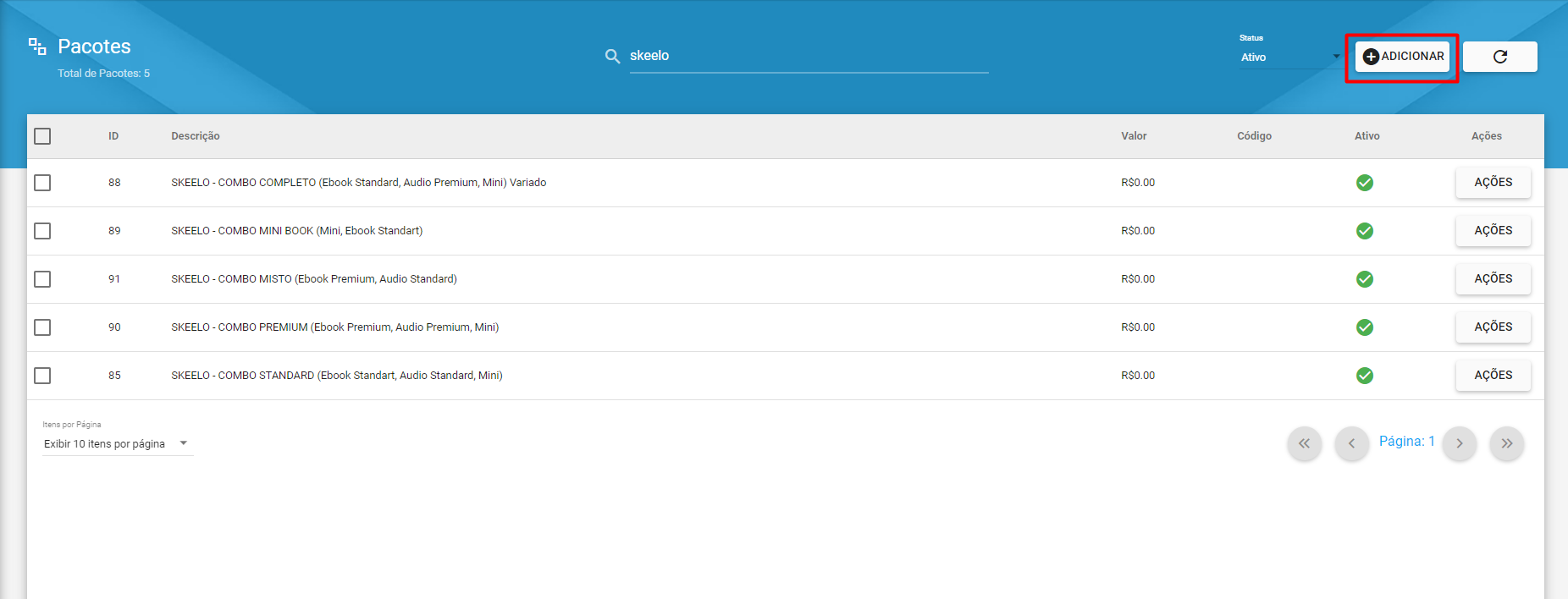Go to the previous page
The width and height of the screenshot is (1568, 599).
tap(1351, 443)
